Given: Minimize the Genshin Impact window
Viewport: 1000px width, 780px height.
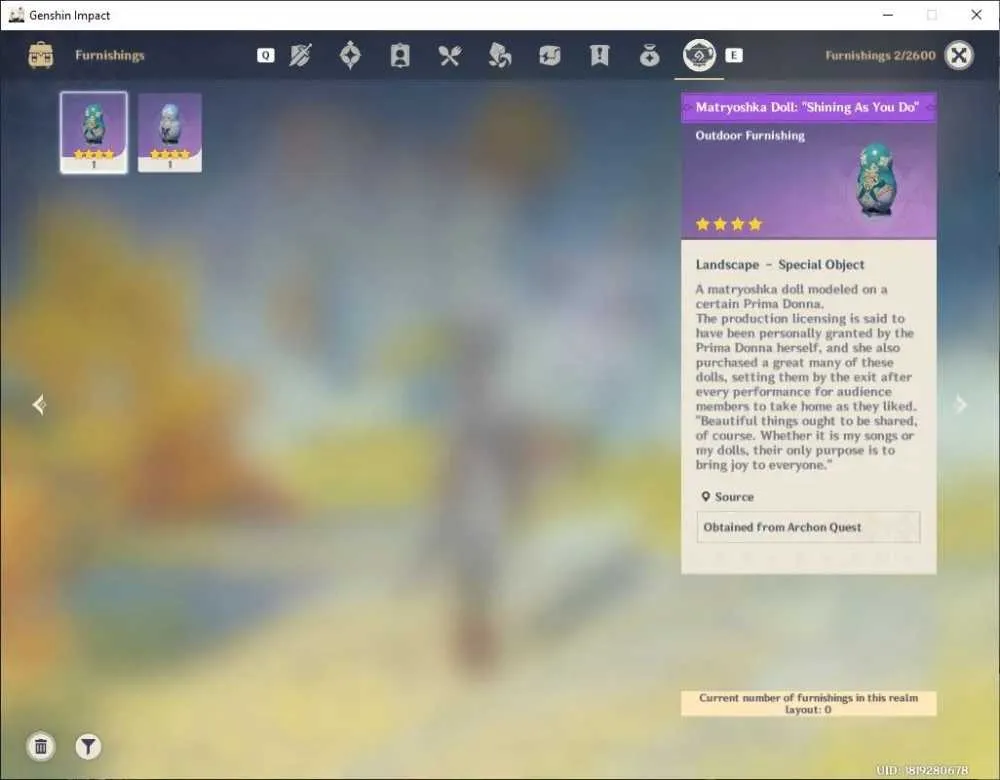Looking at the screenshot, I should tap(888, 15).
